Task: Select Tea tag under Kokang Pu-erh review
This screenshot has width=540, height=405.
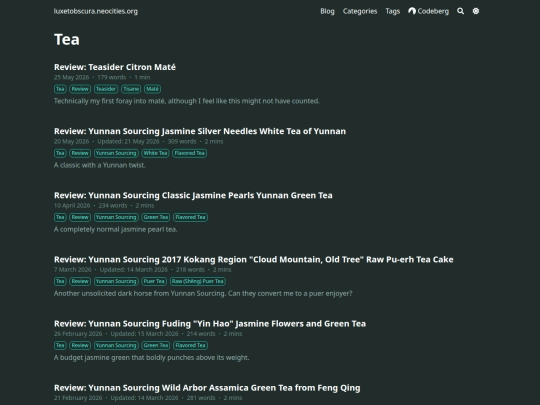Action: [x=60, y=281]
